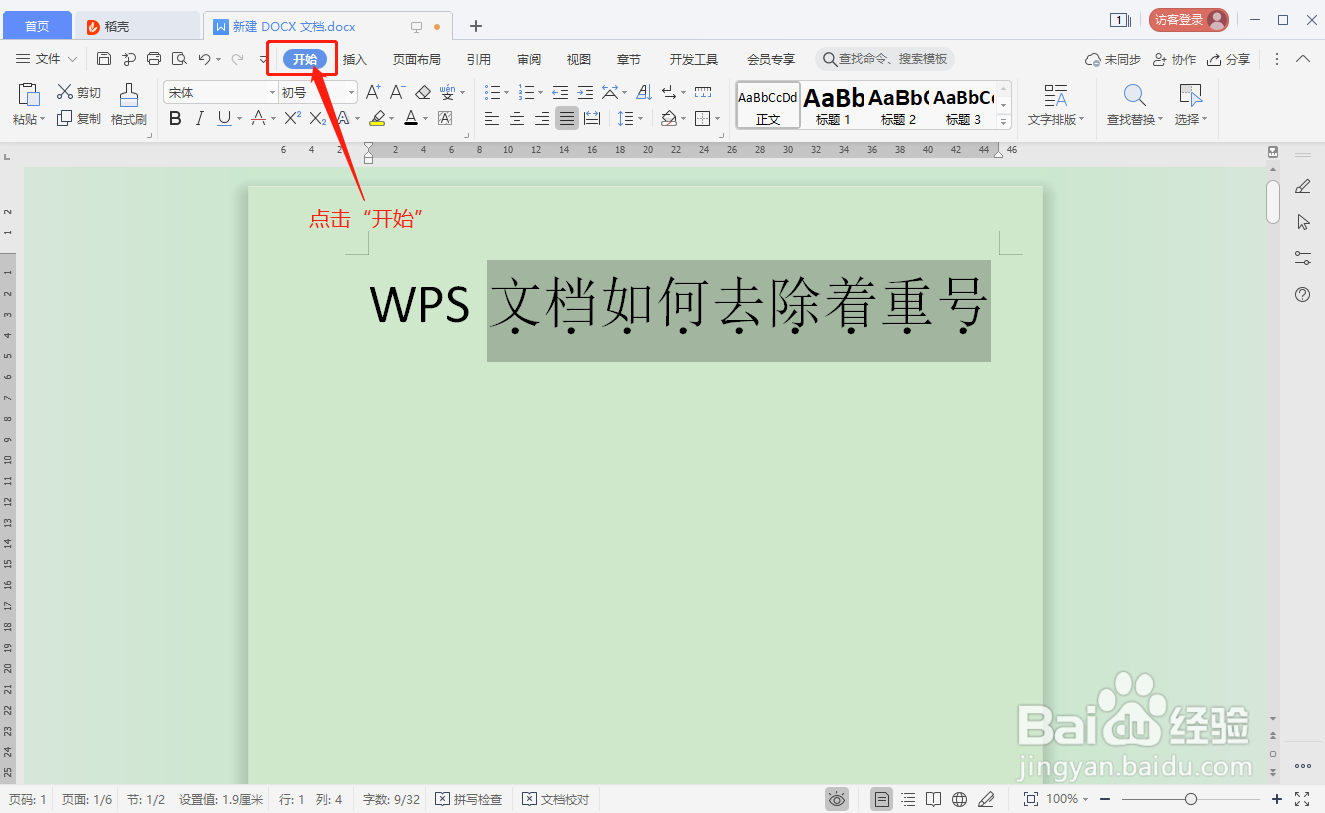Click the Subscript X₂ icon

pyautogui.click(x=317, y=118)
